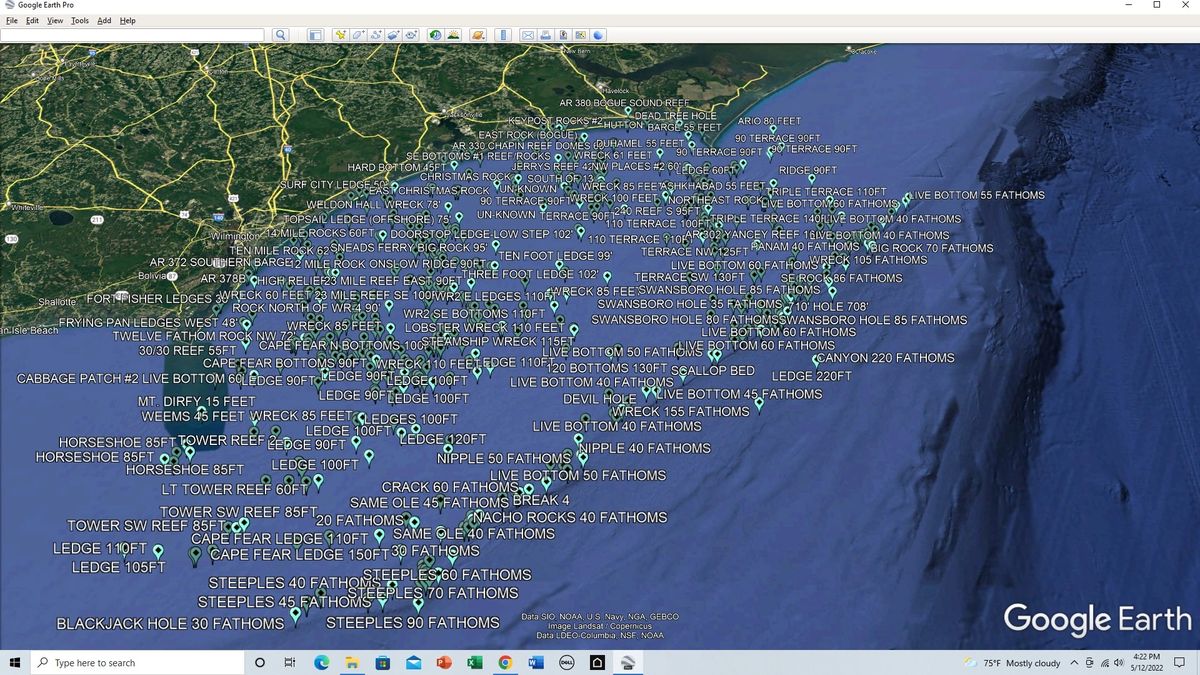Open the Email sharing option
This screenshot has height=675, width=1200.
(528, 35)
